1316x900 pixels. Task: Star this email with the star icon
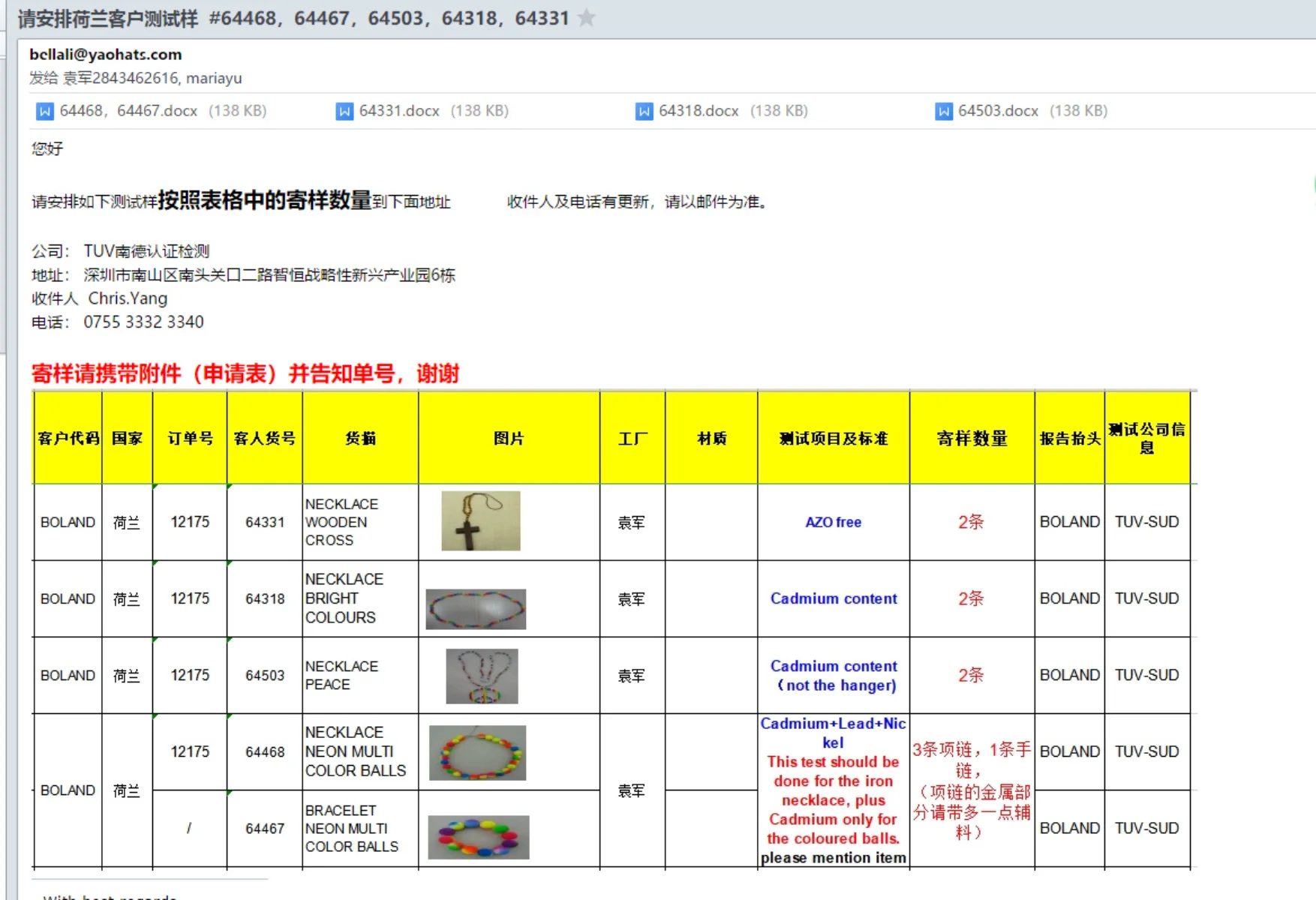(x=587, y=17)
